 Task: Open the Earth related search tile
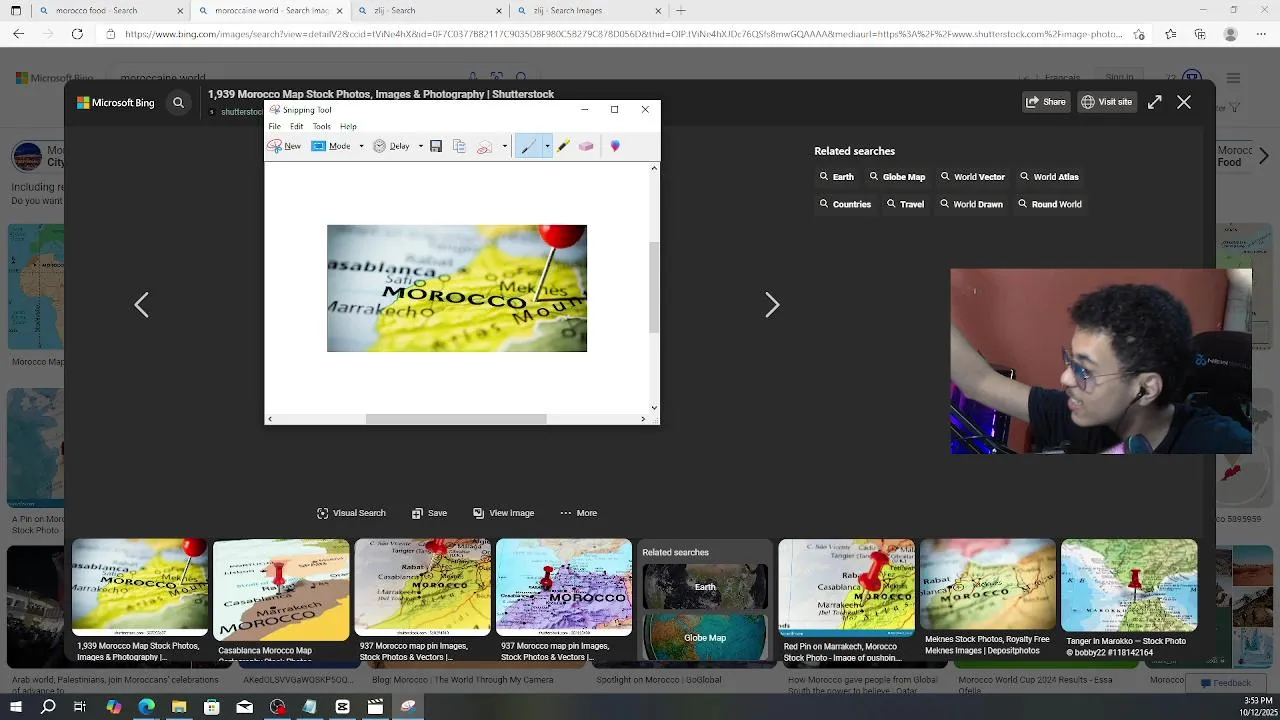705,587
